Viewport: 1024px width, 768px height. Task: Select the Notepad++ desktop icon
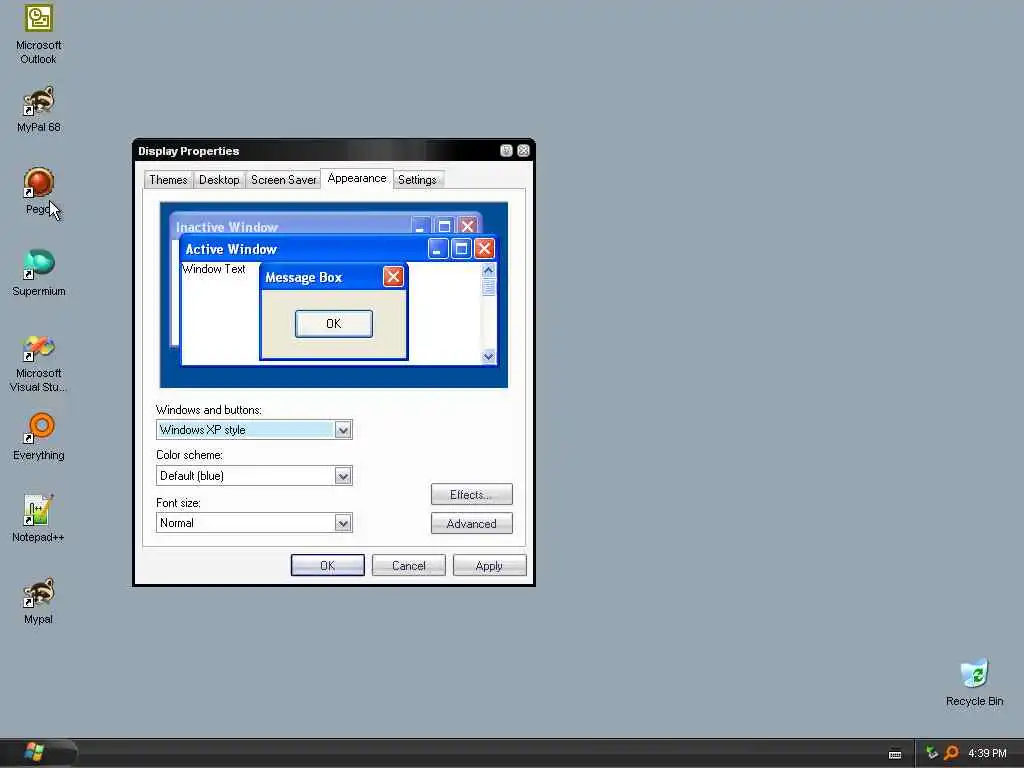(x=39, y=519)
